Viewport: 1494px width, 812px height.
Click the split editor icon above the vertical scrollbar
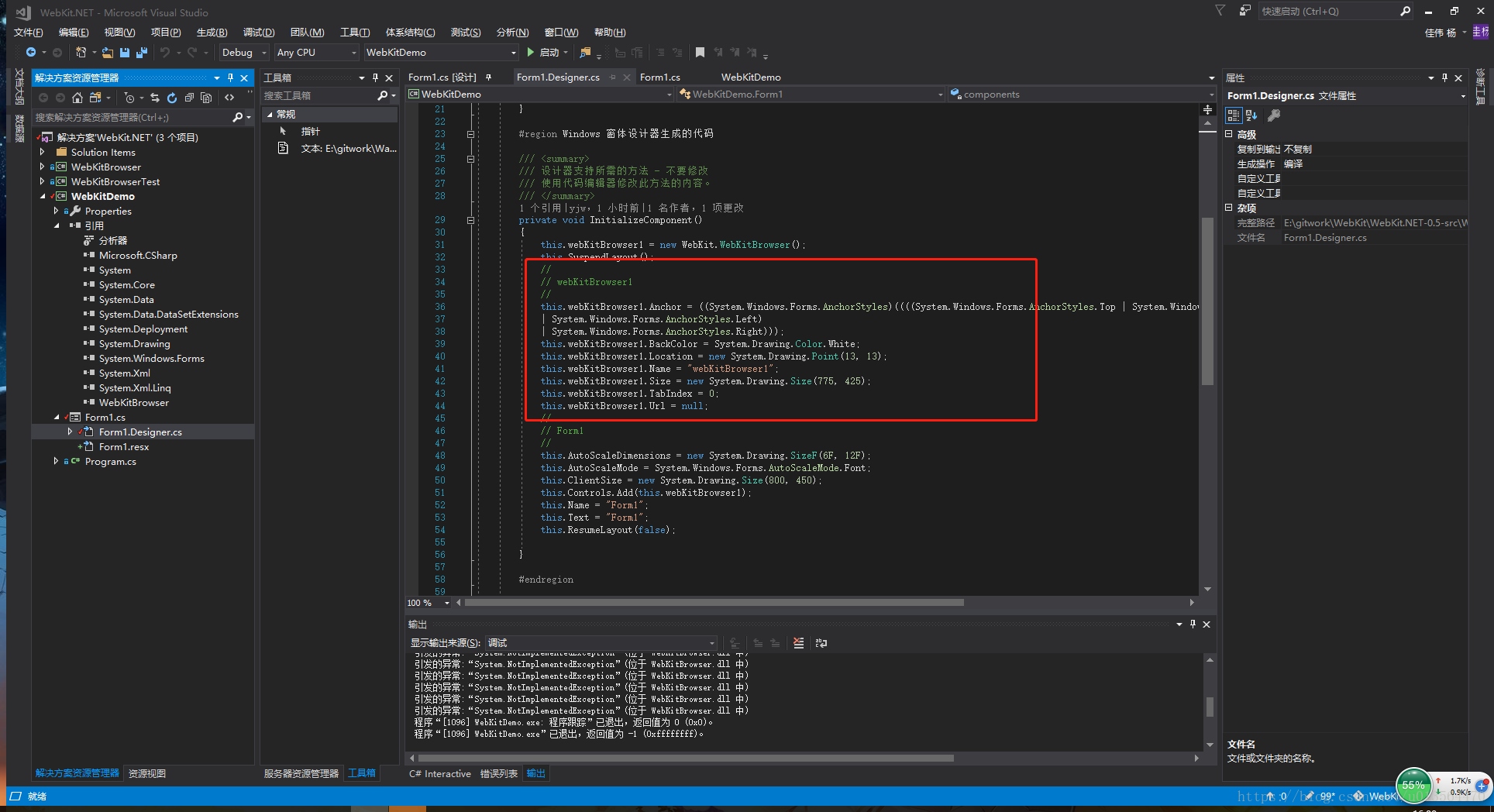point(1207,110)
